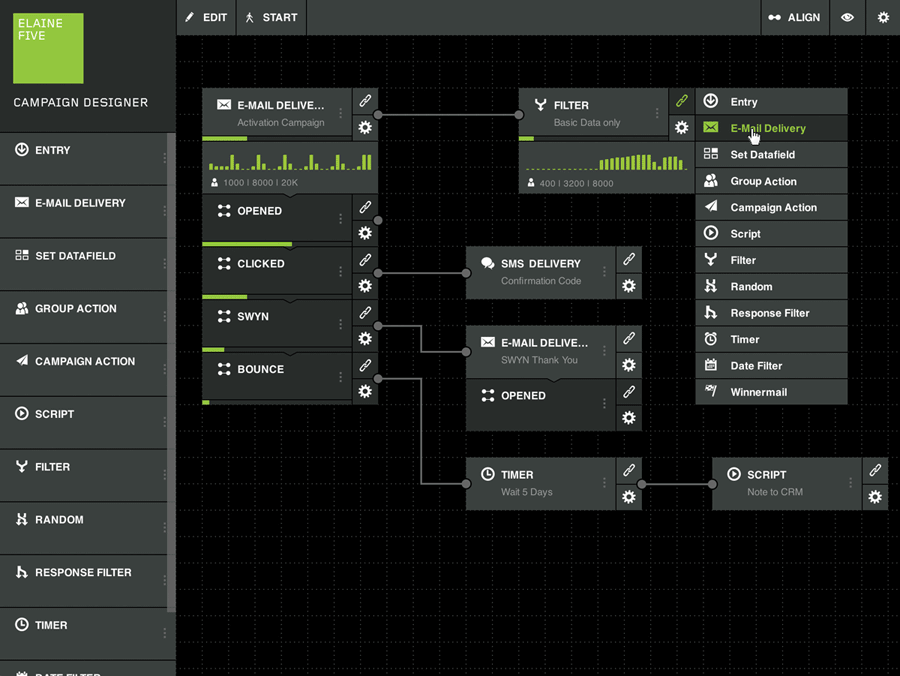Viewport: 900px width, 676px height.
Task: Toggle Edit mode in top toolbar
Action: click(207, 18)
